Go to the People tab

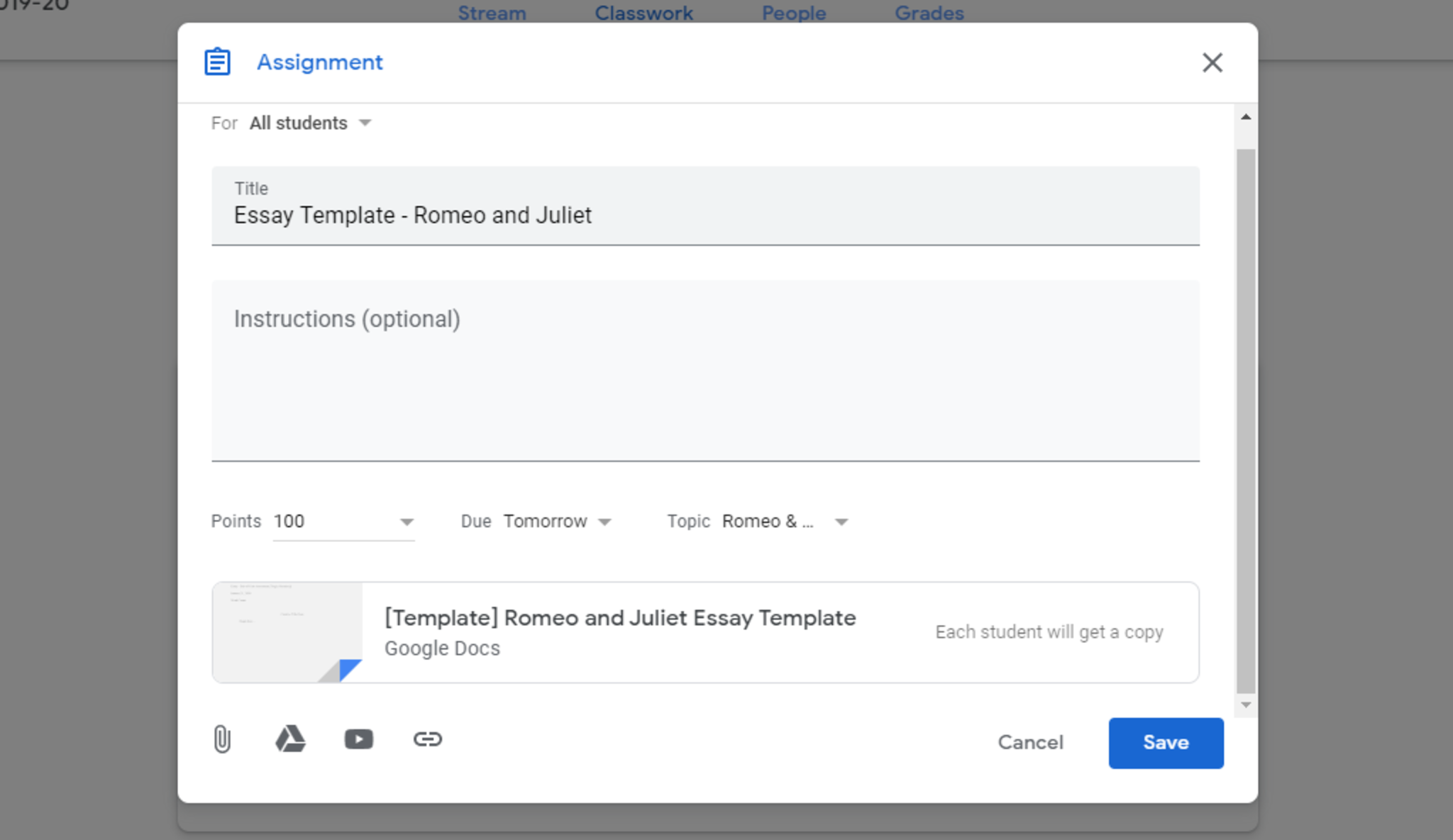(x=793, y=13)
